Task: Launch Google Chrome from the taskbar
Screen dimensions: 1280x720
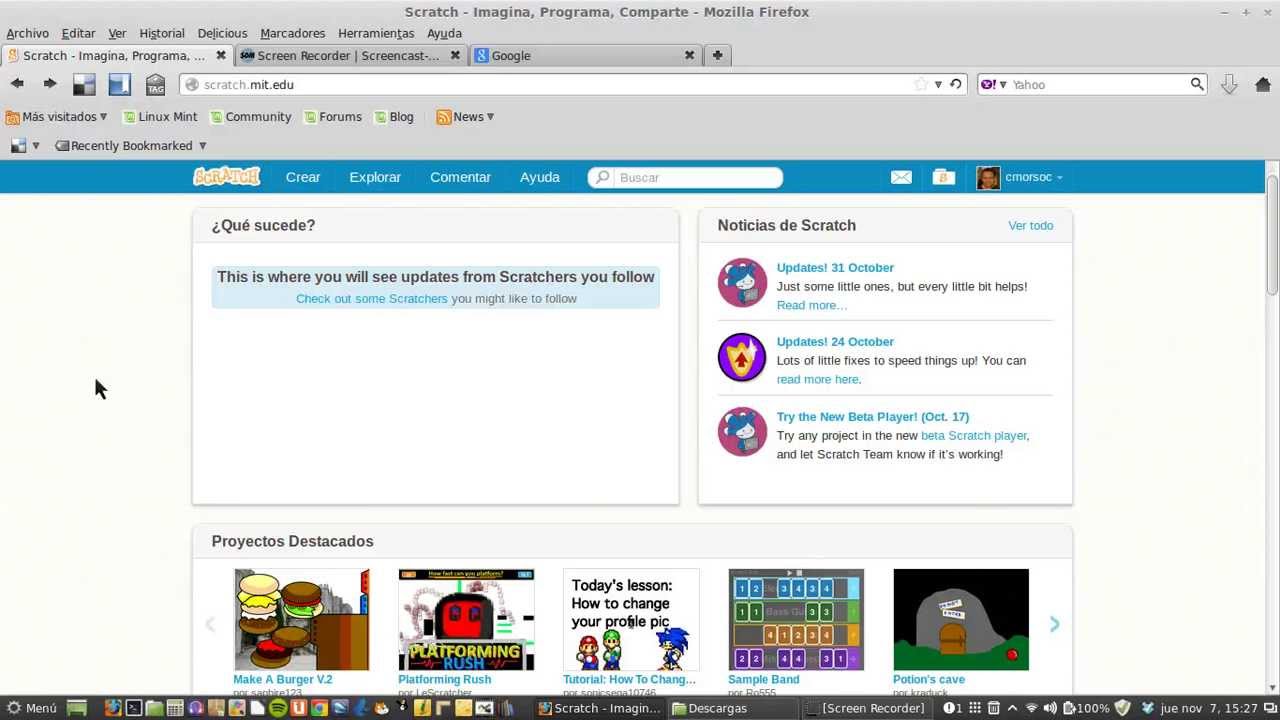Action: [x=319, y=708]
